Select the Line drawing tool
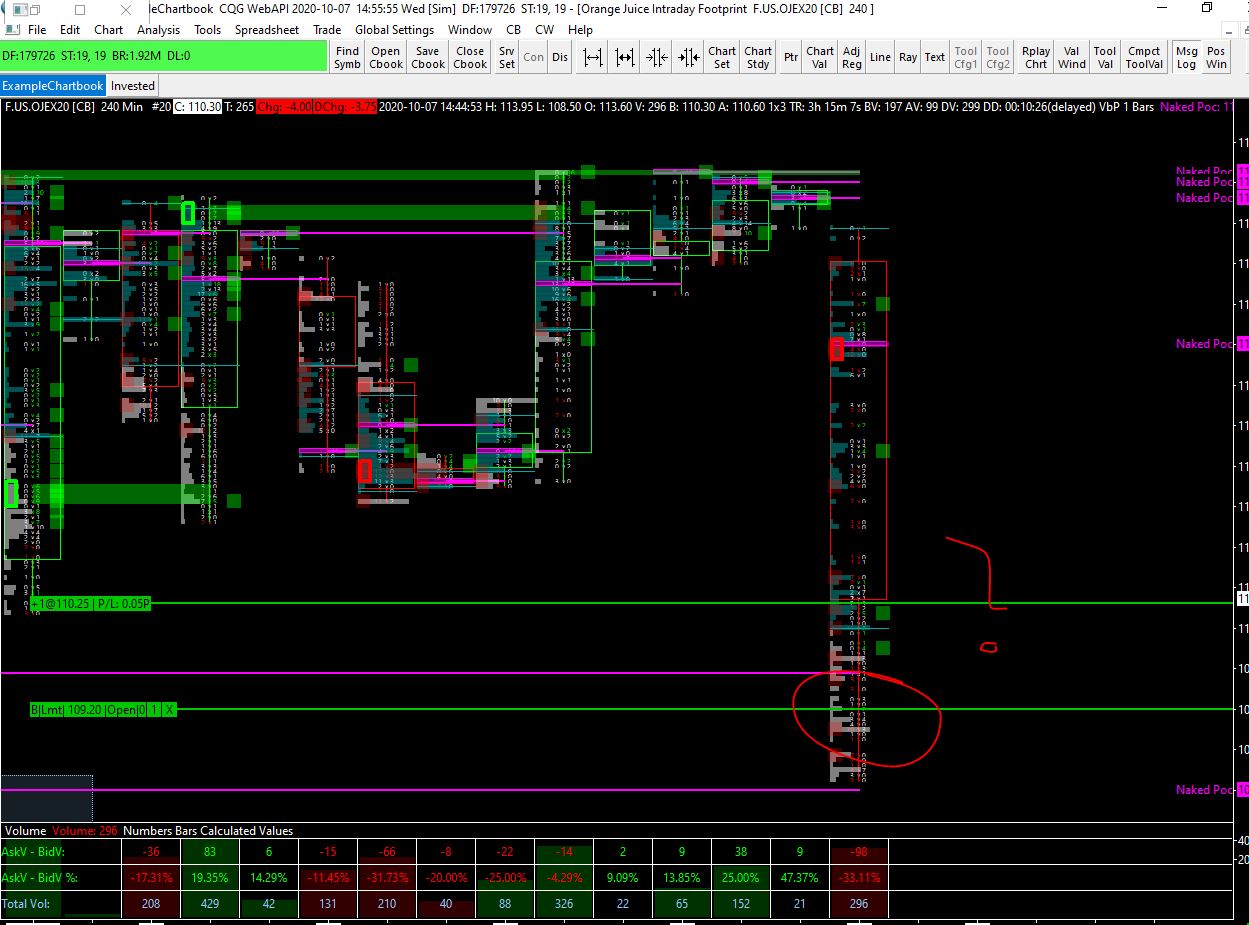The image size is (1249, 925). [880, 57]
